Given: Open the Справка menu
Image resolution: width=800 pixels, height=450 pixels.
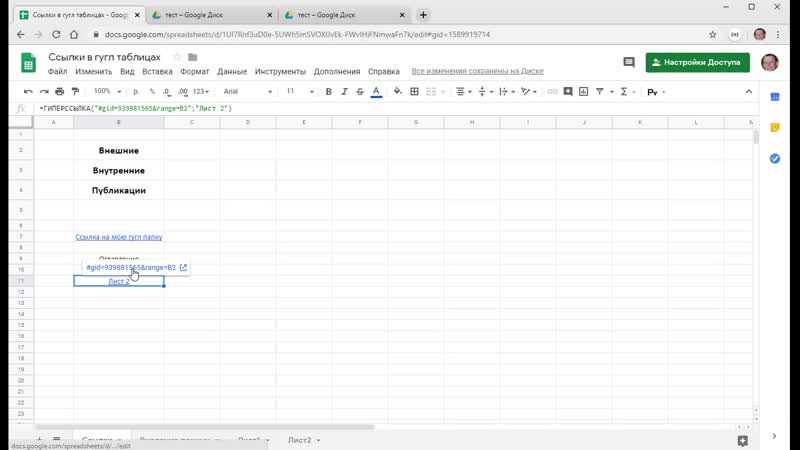Looking at the screenshot, I should coord(384,71).
